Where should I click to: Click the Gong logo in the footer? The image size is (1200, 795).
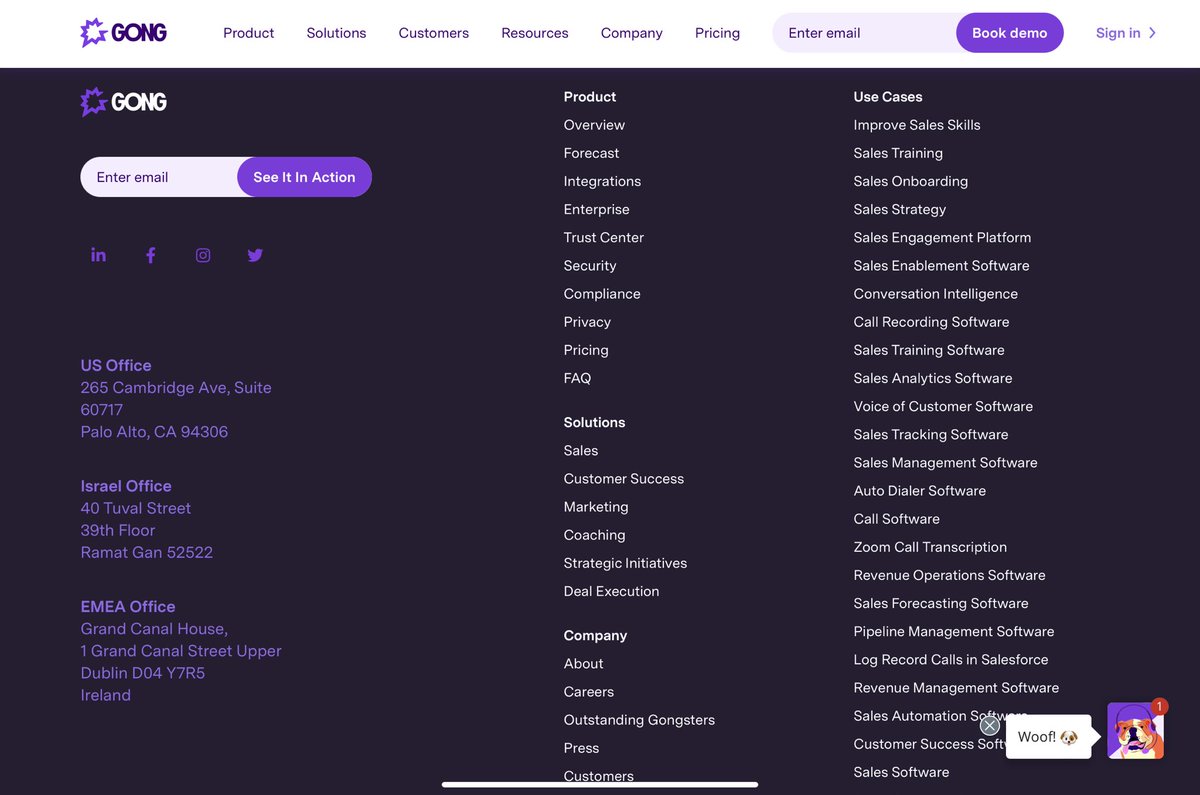123,102
